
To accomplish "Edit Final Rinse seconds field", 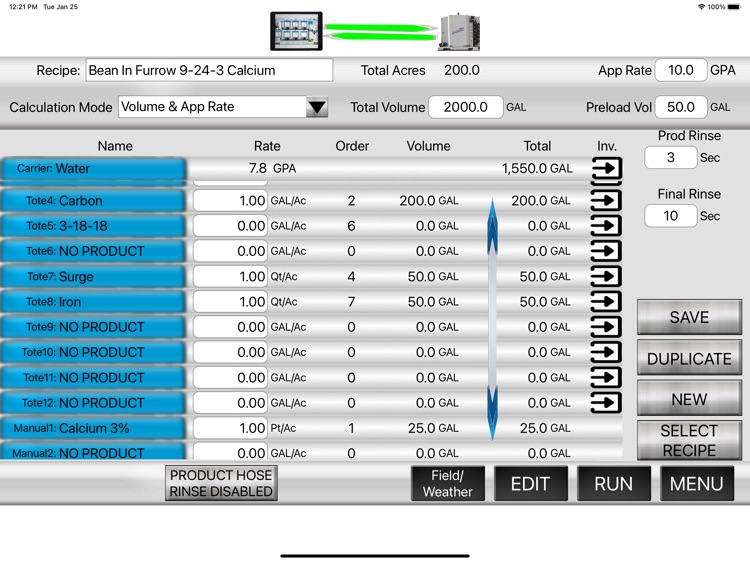I will click(671, 216).
